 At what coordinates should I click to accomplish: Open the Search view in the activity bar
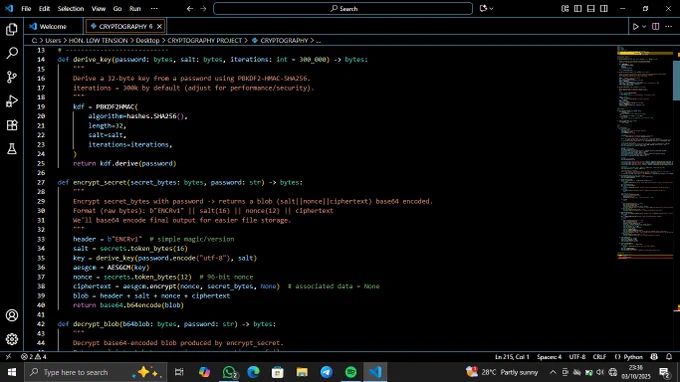[x=12, y=53]
